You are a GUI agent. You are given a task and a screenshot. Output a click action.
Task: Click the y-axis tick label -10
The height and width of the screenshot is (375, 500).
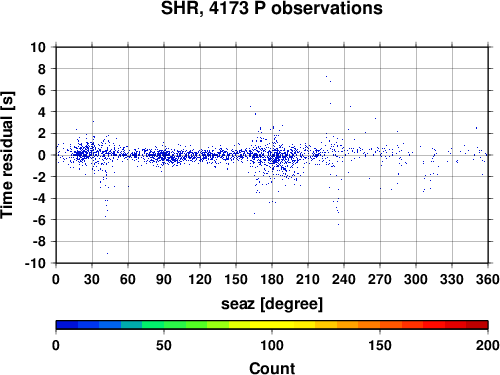tap(36, 263)
